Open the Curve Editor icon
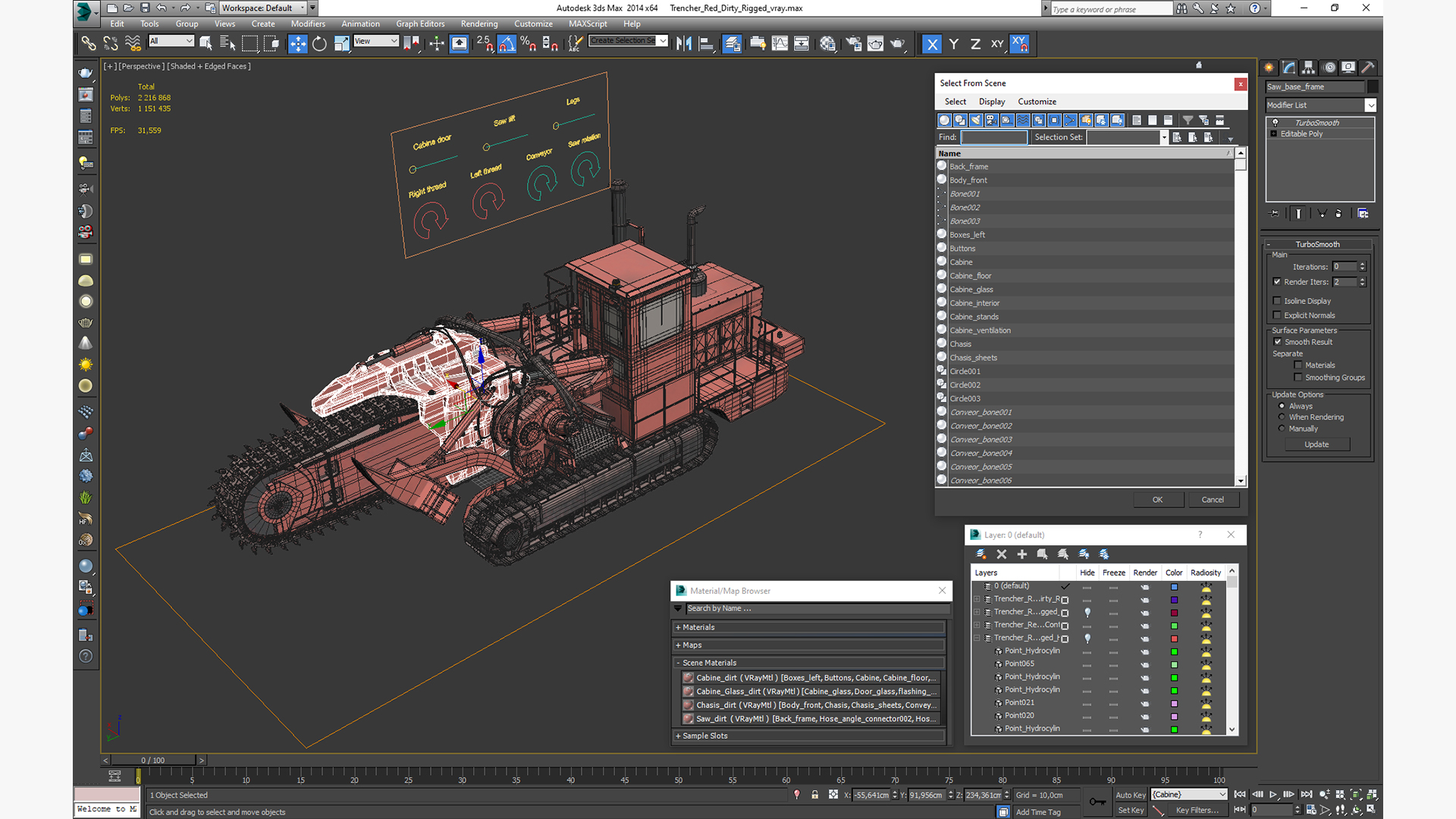 [780, 44]
